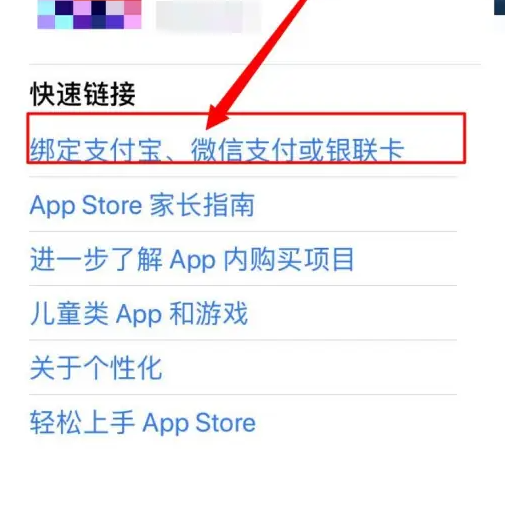
Task: Click the pixelated account avatar image
Action: click(89, 14)
